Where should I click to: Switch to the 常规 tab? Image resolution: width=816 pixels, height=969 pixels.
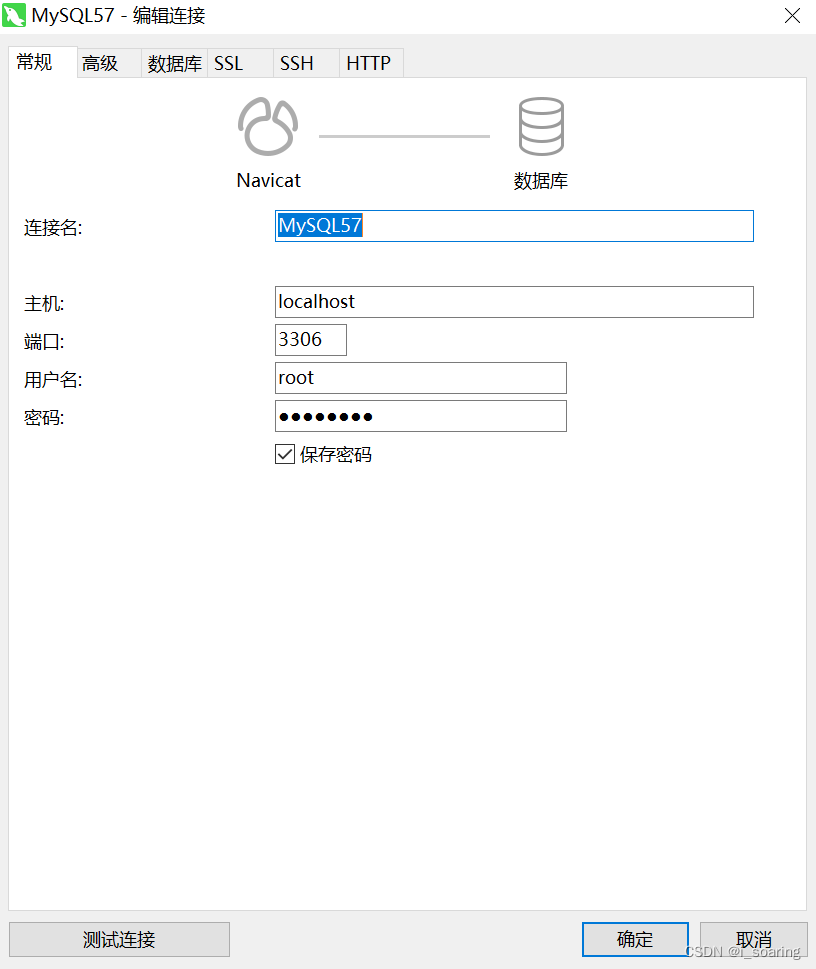(43, 62)
